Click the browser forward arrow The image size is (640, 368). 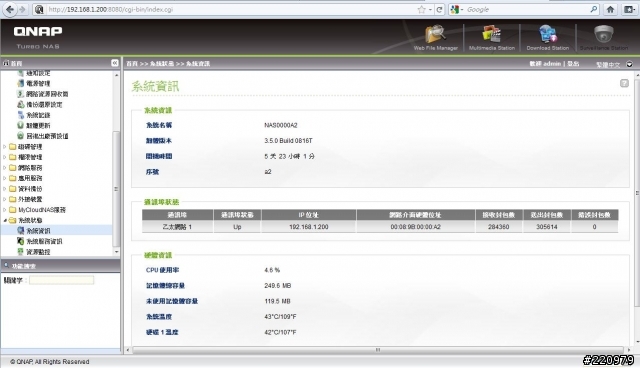tap(22, 9)
